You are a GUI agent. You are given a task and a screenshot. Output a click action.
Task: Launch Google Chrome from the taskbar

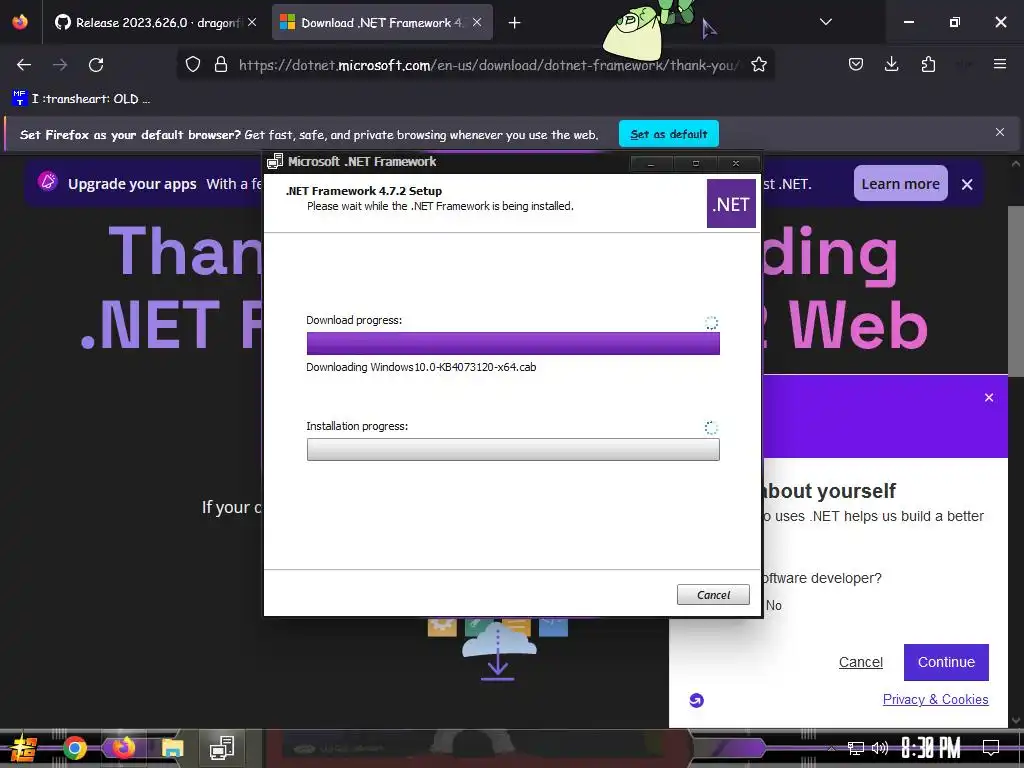[x=74, y=748]
